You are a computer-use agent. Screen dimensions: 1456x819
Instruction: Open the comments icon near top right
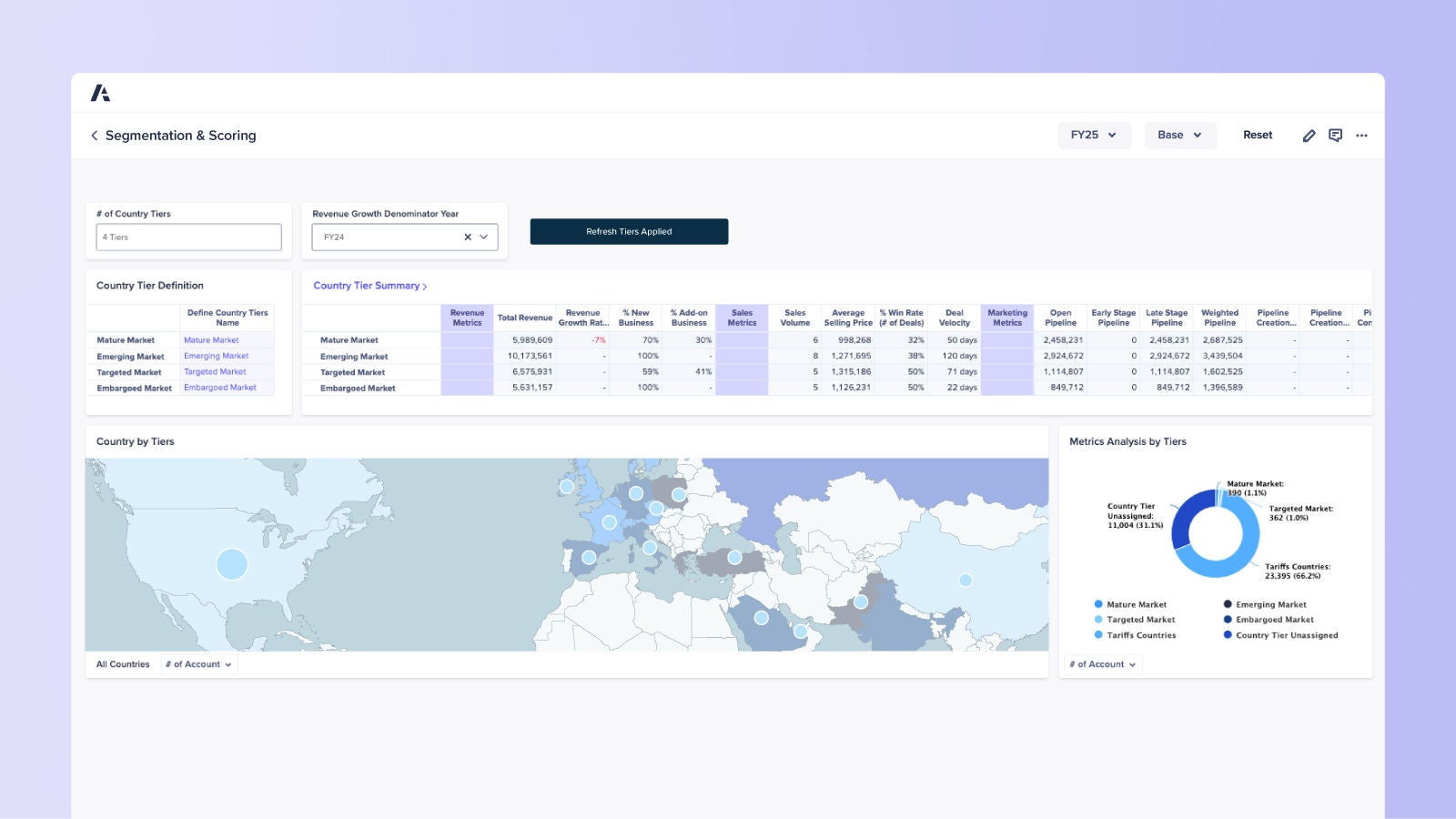click(x=1336, y=135)
